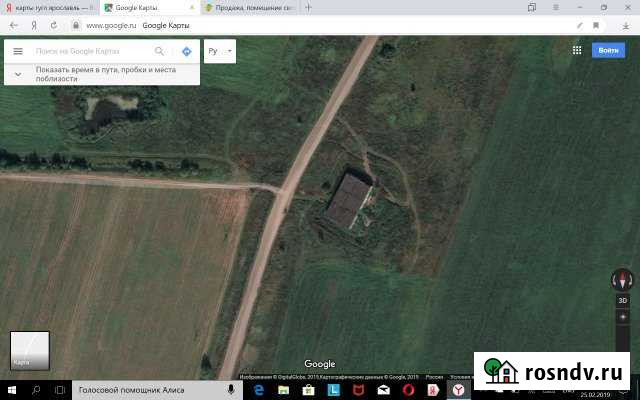Click the search magnifier icon in Maps
The image size is (640, 400).
coord(160,51)
